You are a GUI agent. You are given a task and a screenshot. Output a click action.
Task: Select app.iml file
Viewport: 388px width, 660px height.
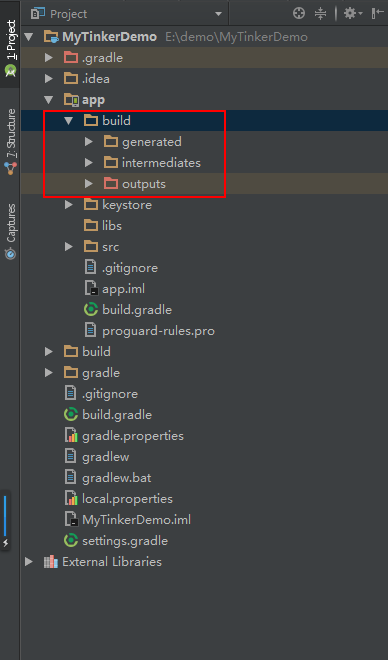tap(123, 289)
